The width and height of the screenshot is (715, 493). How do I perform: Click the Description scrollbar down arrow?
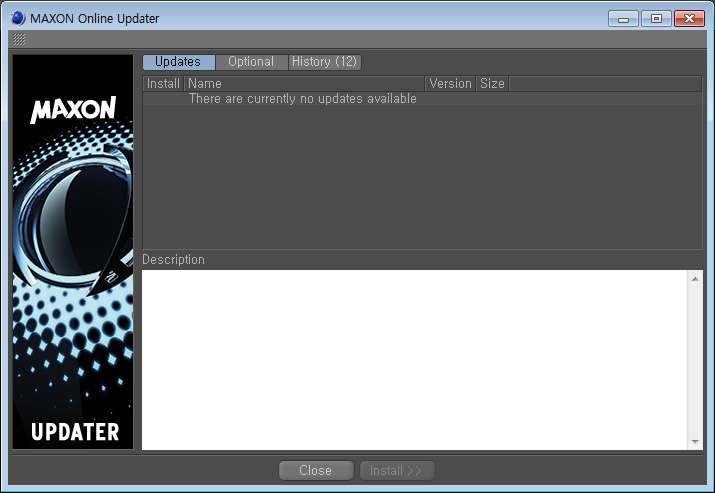(695, 441)
